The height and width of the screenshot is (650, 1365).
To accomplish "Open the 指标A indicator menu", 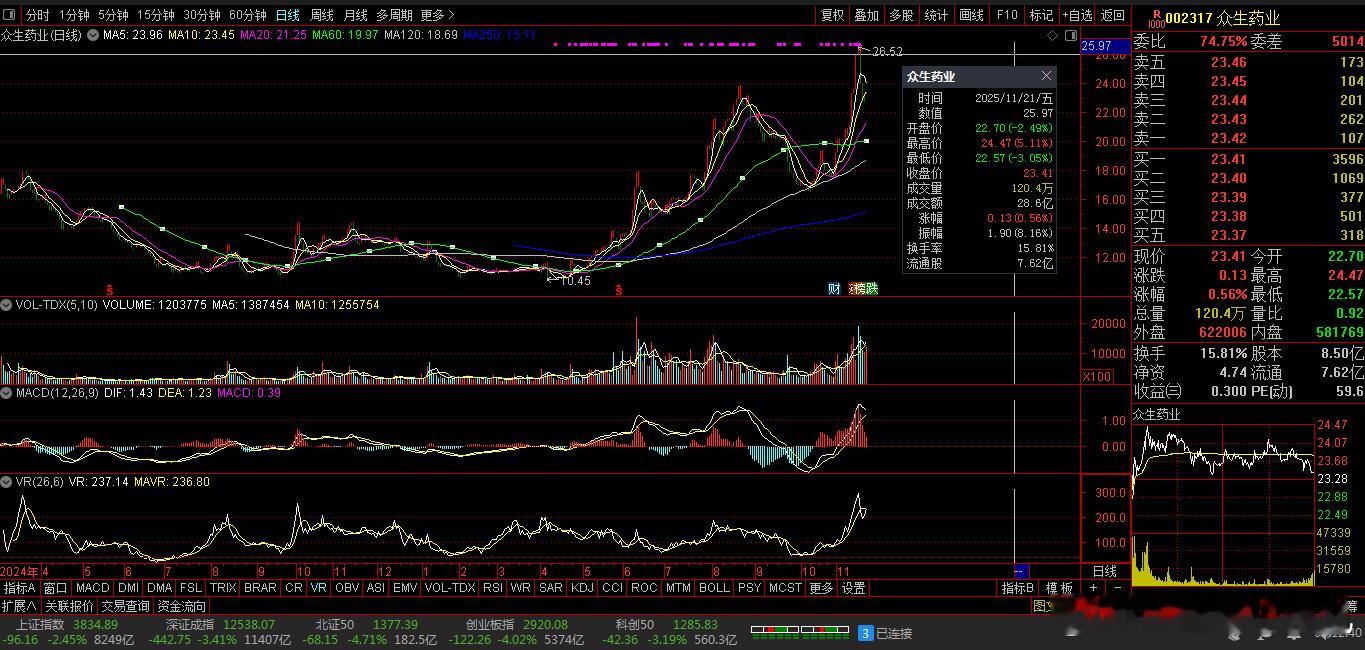I will pyautogui.click(x=19, y=588).
